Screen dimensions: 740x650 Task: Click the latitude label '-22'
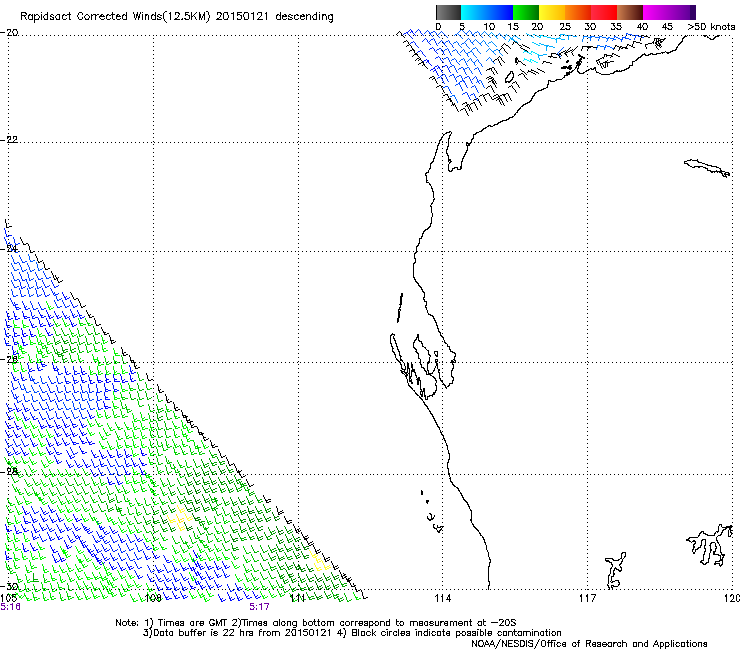click(x=9, y=140)
